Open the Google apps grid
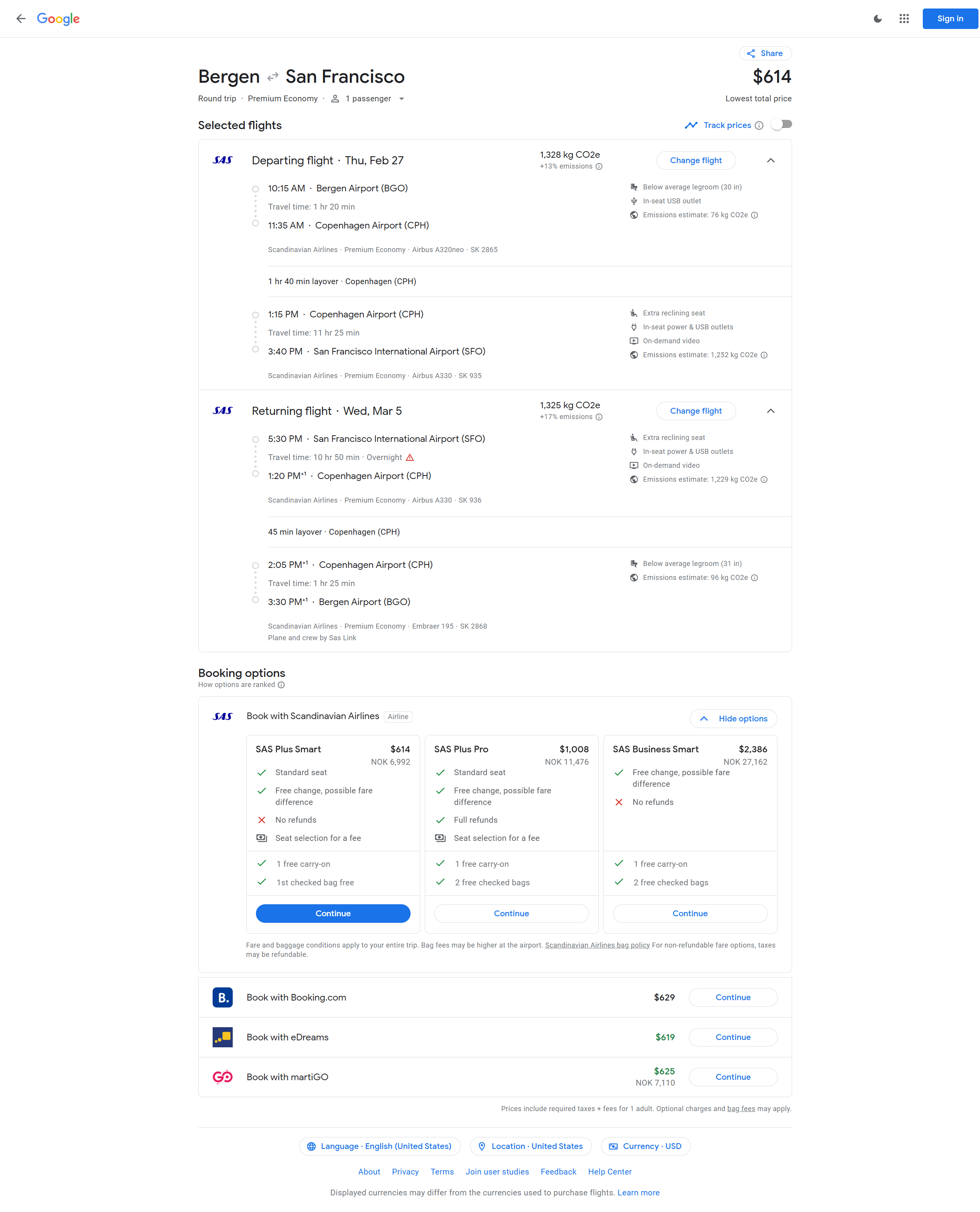 (904, 19)
